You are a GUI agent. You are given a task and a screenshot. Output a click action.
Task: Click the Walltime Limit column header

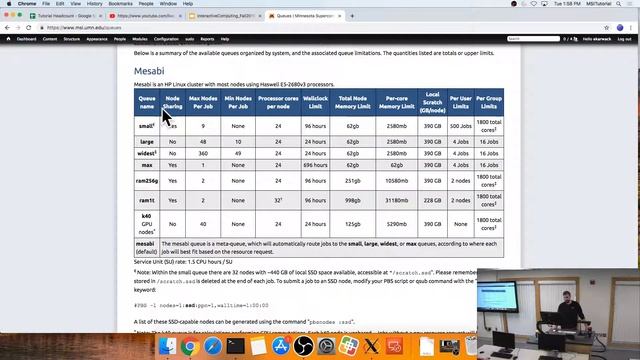315,102
